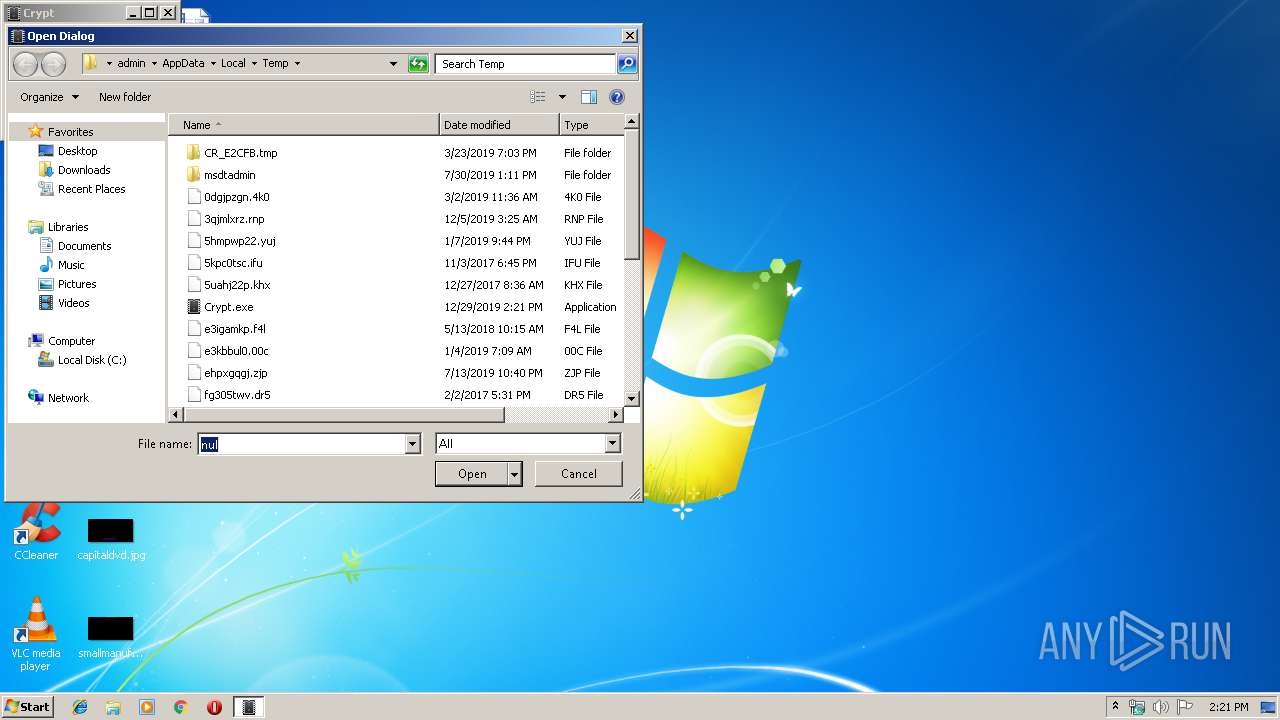Expand the Open button split arrow
This screenshot has width=1280, height=720.
coord(515,474)
